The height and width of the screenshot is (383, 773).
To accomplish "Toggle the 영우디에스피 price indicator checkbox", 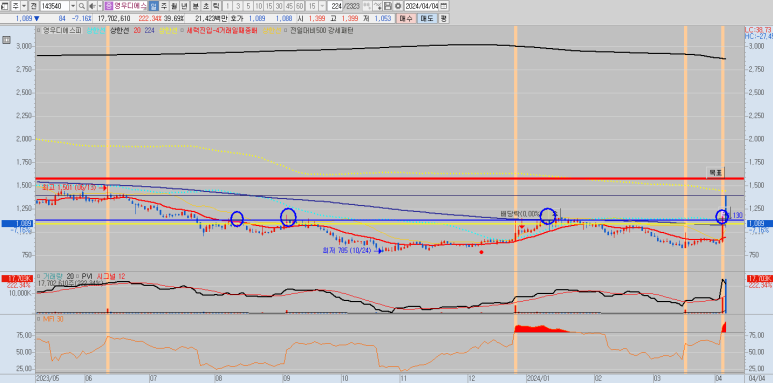I will [x=39, y=30].
